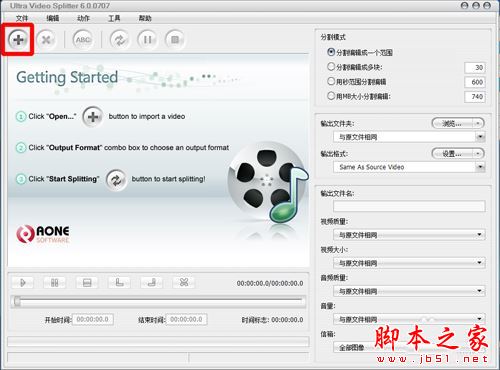This screenshot has width=500, height=370.
Task: Open the 动作 menu
Action: [83, 18]
